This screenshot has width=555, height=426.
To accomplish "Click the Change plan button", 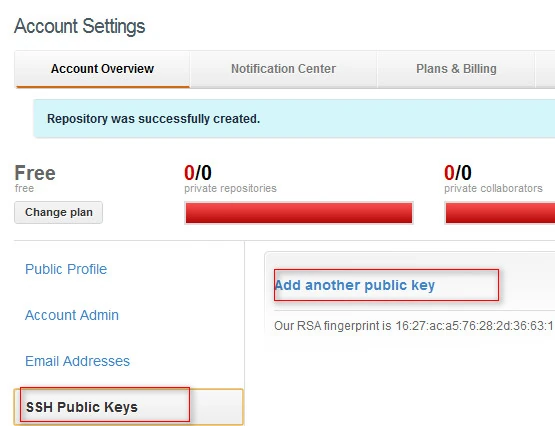I will pos(59,212).
